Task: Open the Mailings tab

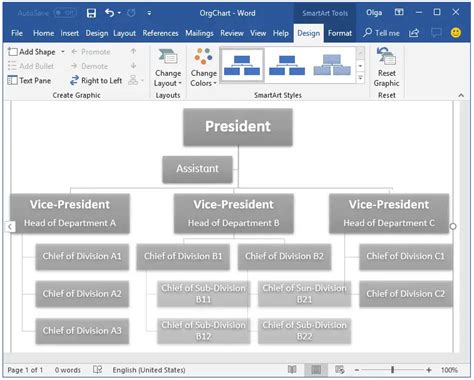Action: (199, 33)
